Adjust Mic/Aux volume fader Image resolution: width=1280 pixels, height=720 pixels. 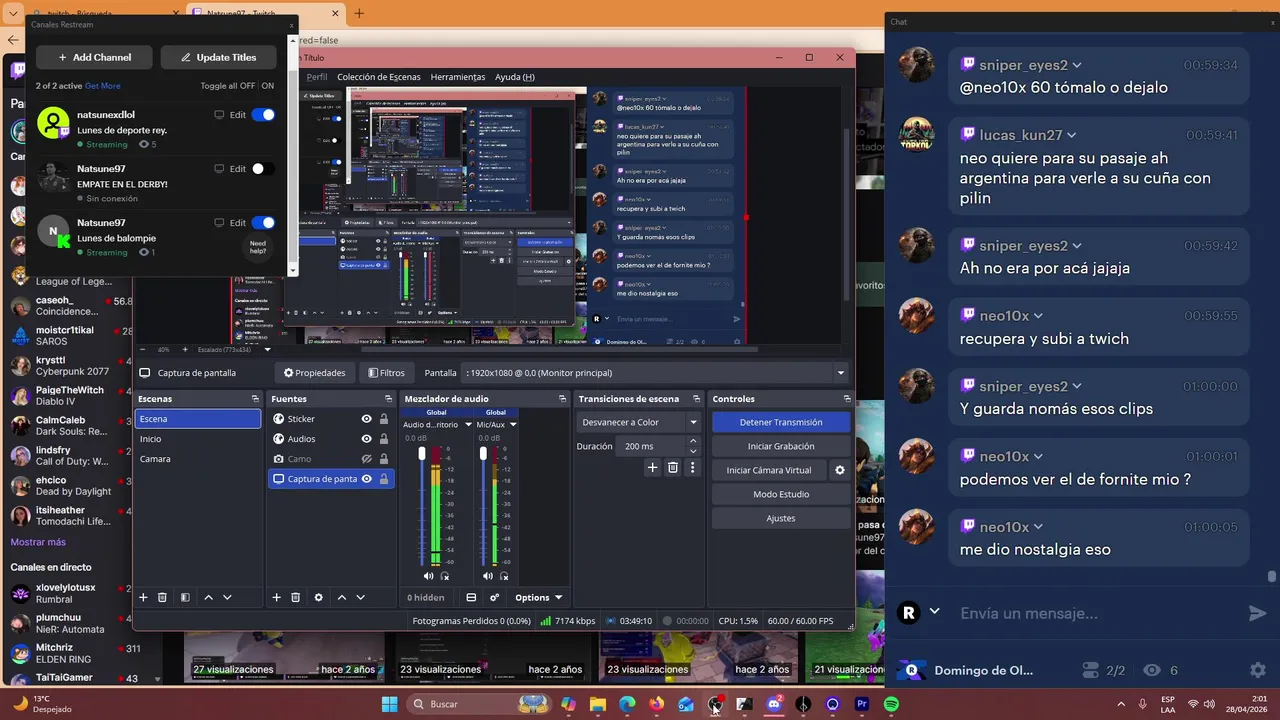coord(482,455)
